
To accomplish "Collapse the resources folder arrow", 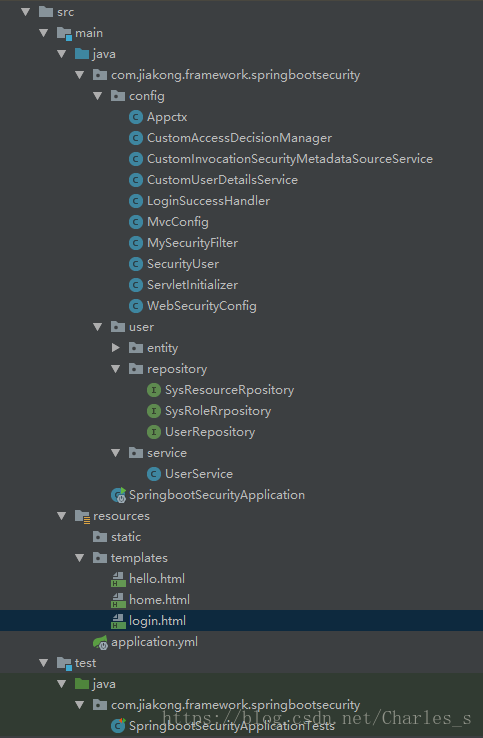I will tap(62, 516).
